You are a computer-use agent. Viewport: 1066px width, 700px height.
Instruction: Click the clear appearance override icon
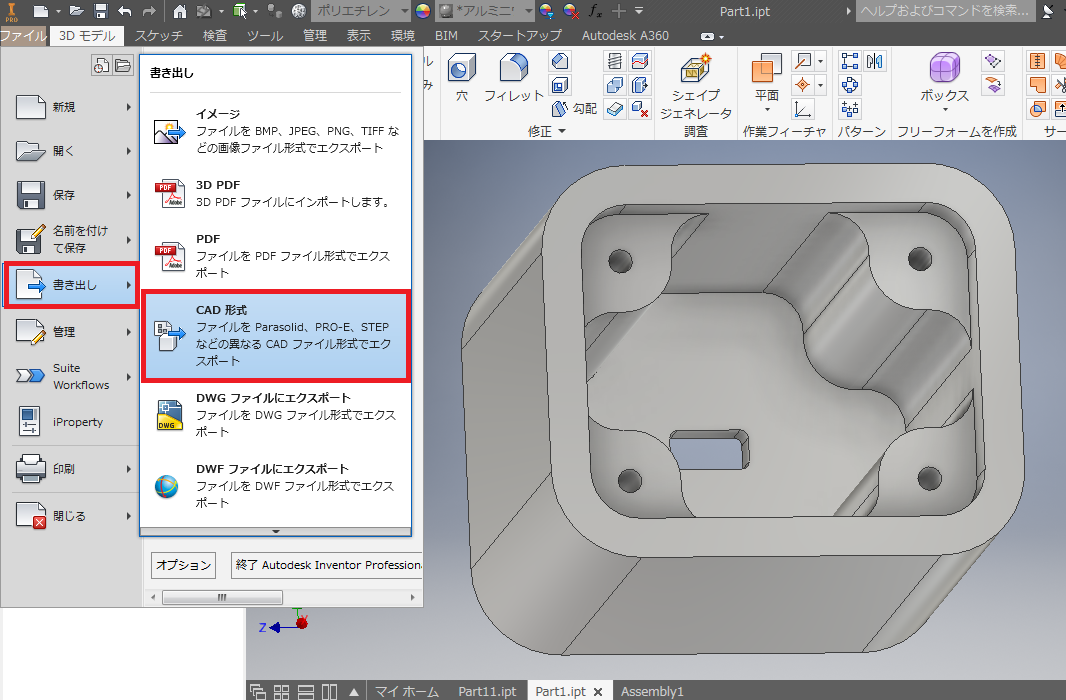coord(571,11)
